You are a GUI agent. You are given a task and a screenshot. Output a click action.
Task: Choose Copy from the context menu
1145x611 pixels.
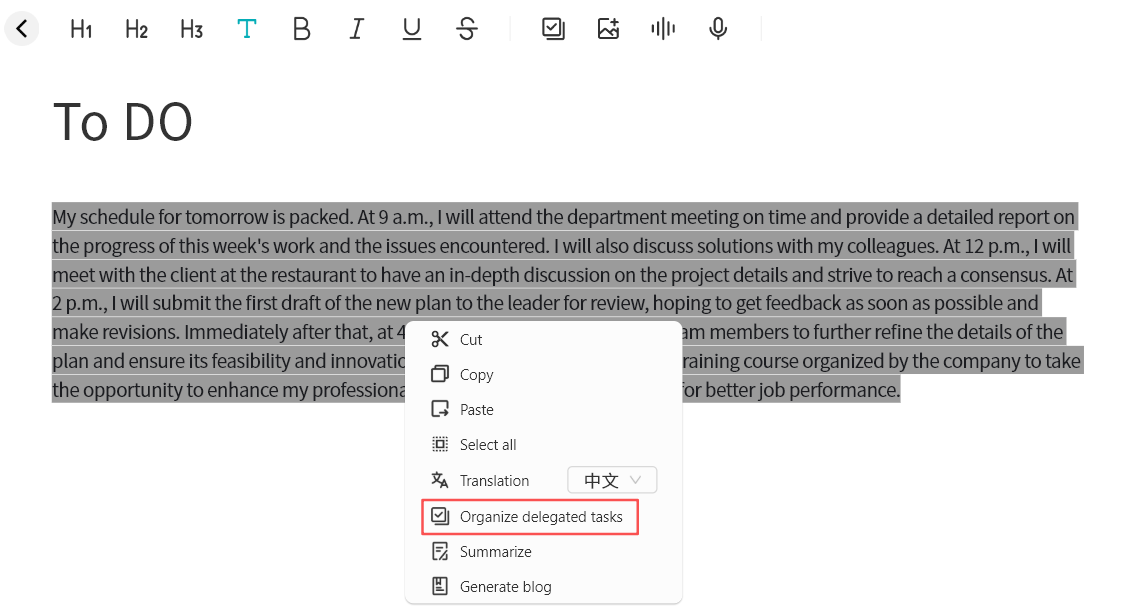476,375
